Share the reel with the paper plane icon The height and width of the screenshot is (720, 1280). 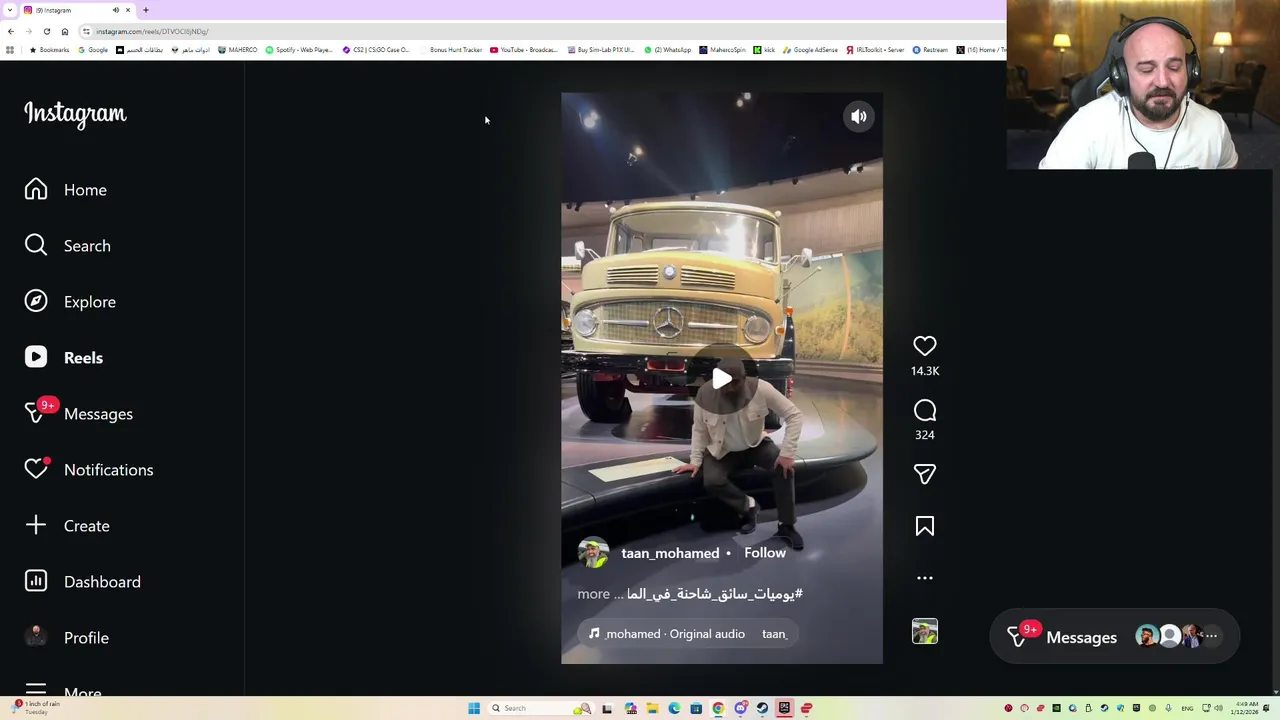(x=925, y=474)
